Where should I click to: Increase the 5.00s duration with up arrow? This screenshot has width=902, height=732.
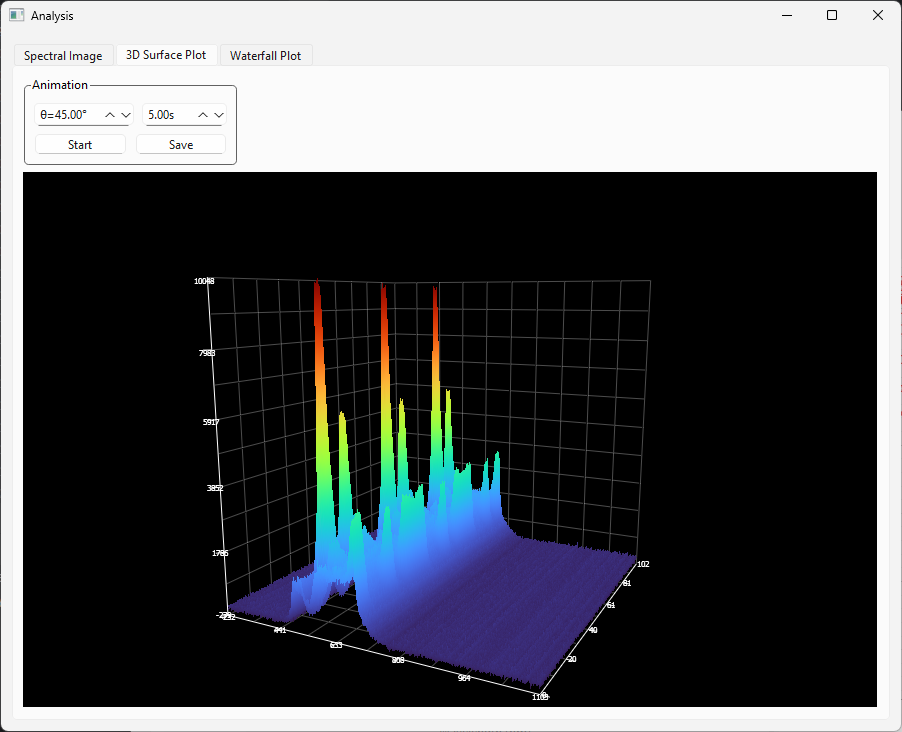click(204, 115)
